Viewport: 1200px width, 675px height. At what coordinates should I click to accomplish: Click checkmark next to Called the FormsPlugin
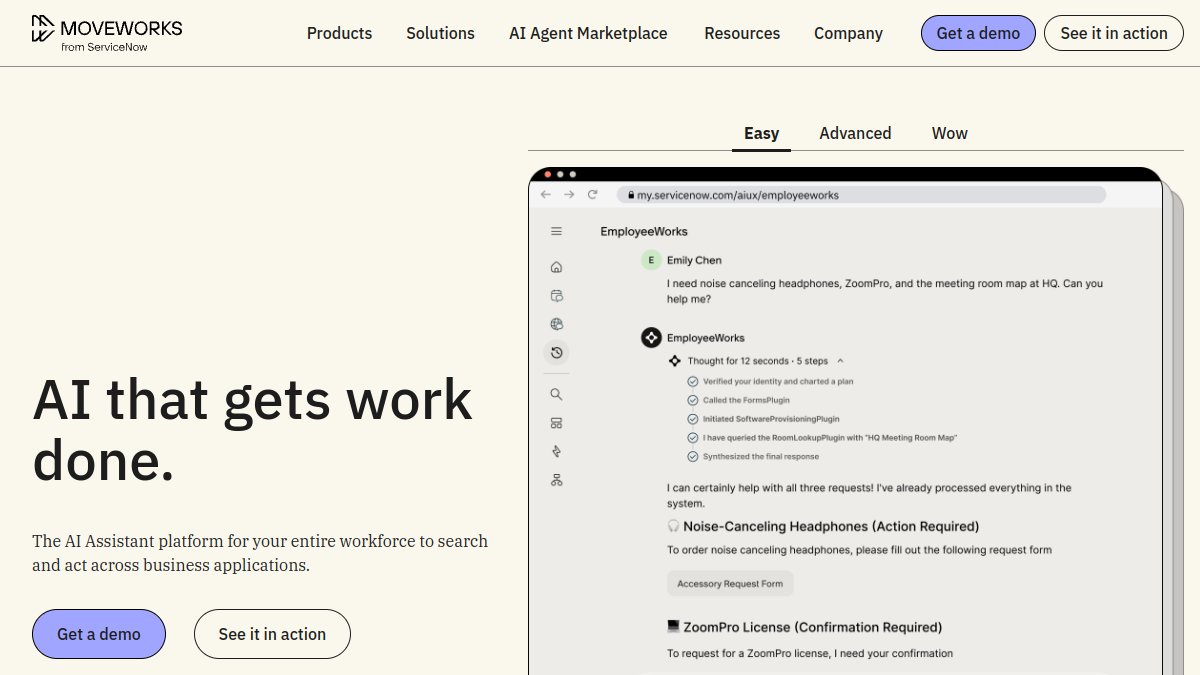[693, 400]
